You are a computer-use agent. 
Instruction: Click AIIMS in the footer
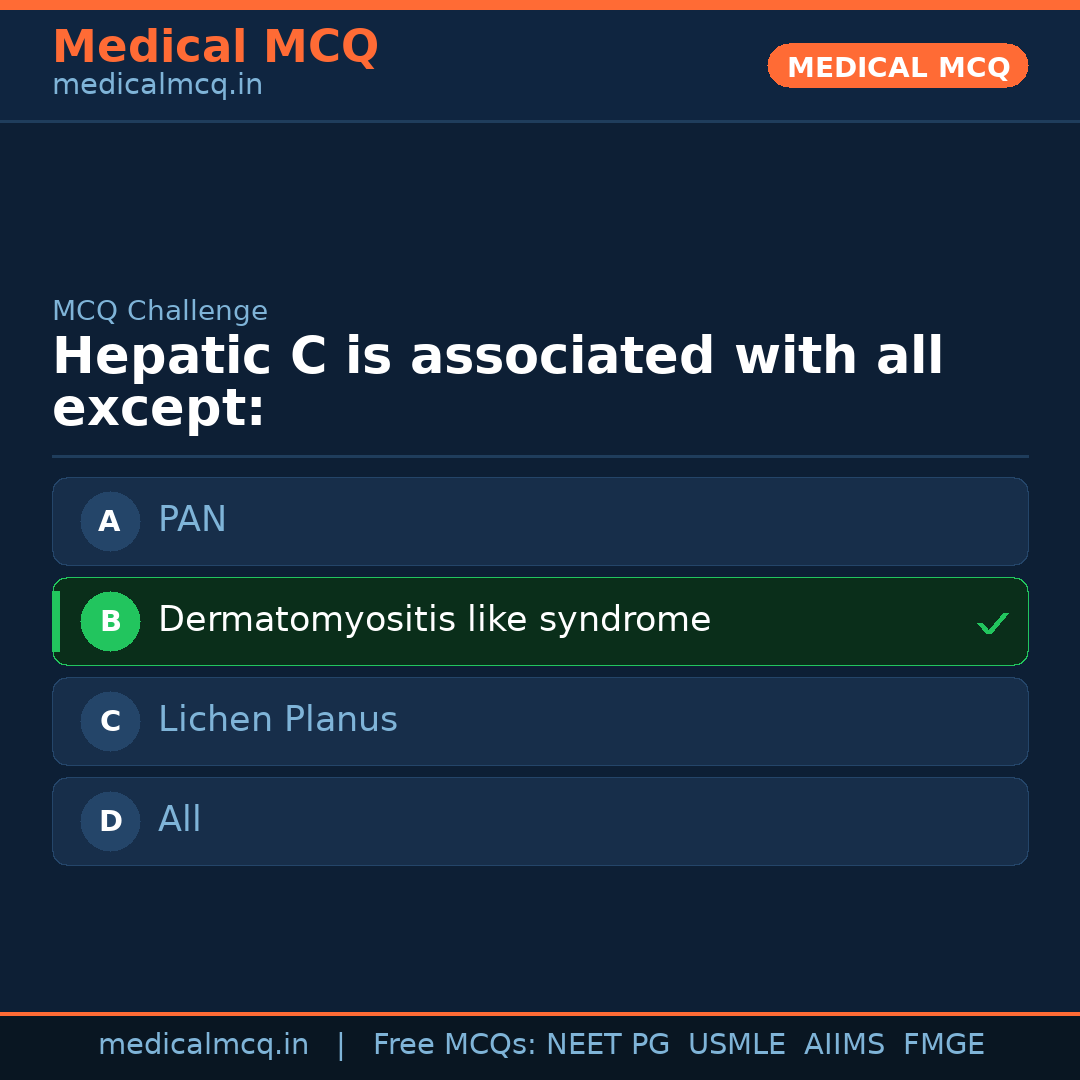(x=844, y=1045)
